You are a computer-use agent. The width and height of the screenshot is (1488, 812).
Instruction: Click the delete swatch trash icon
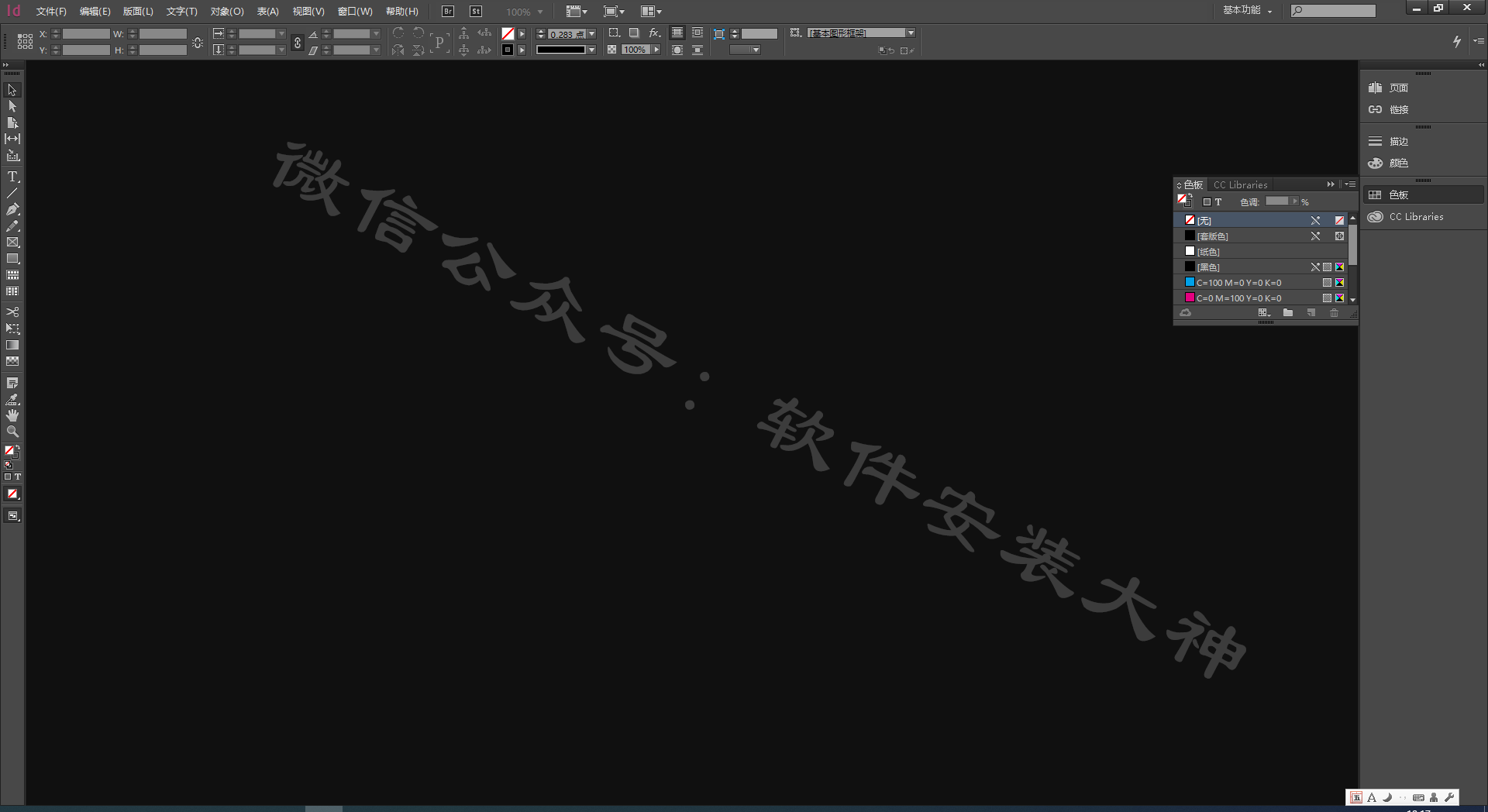pyautogui.click(x=1334, y=313)
